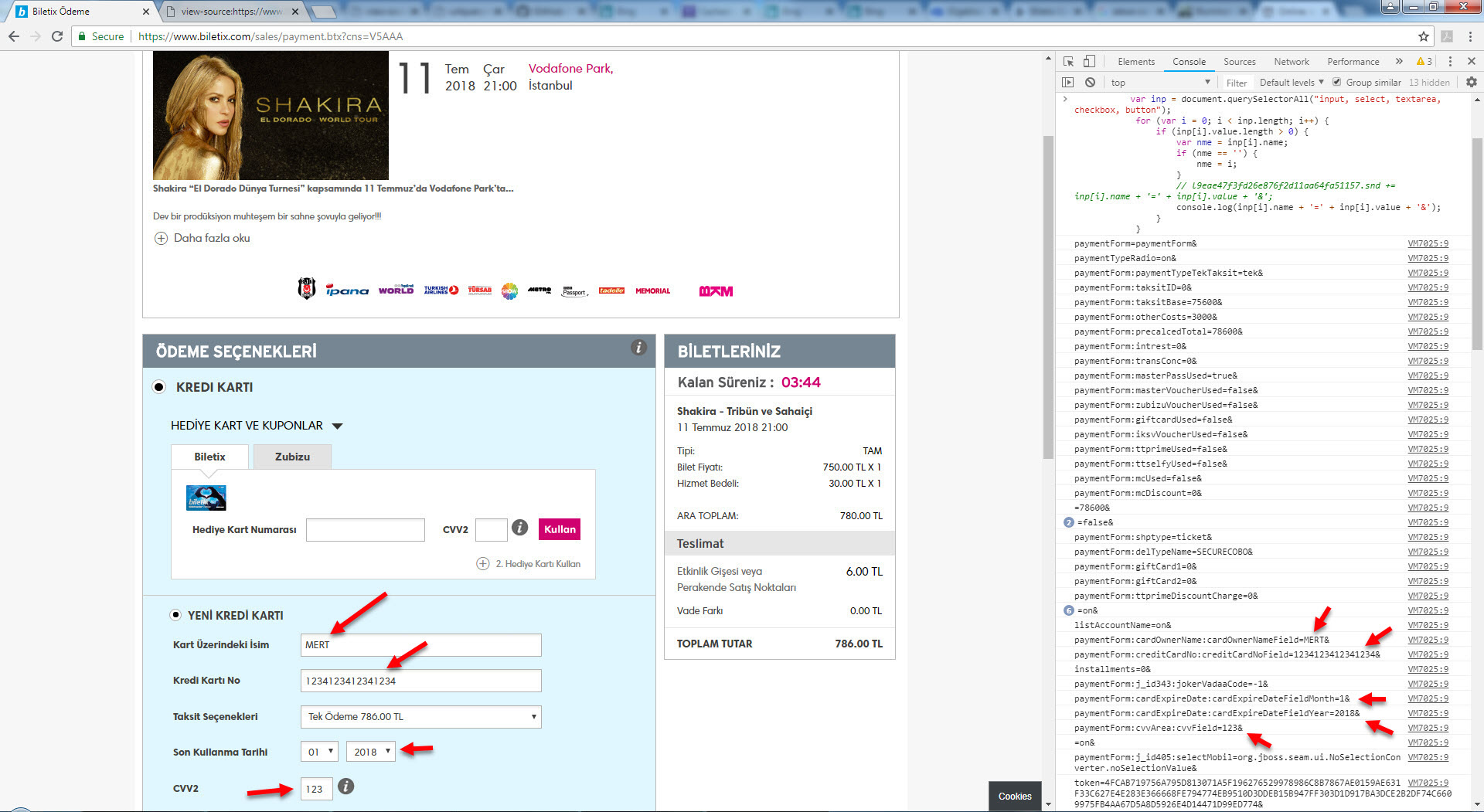1484x812 pixels.
Task: Select the Zubizu coupon tab
Action: (x=292, y=457)
